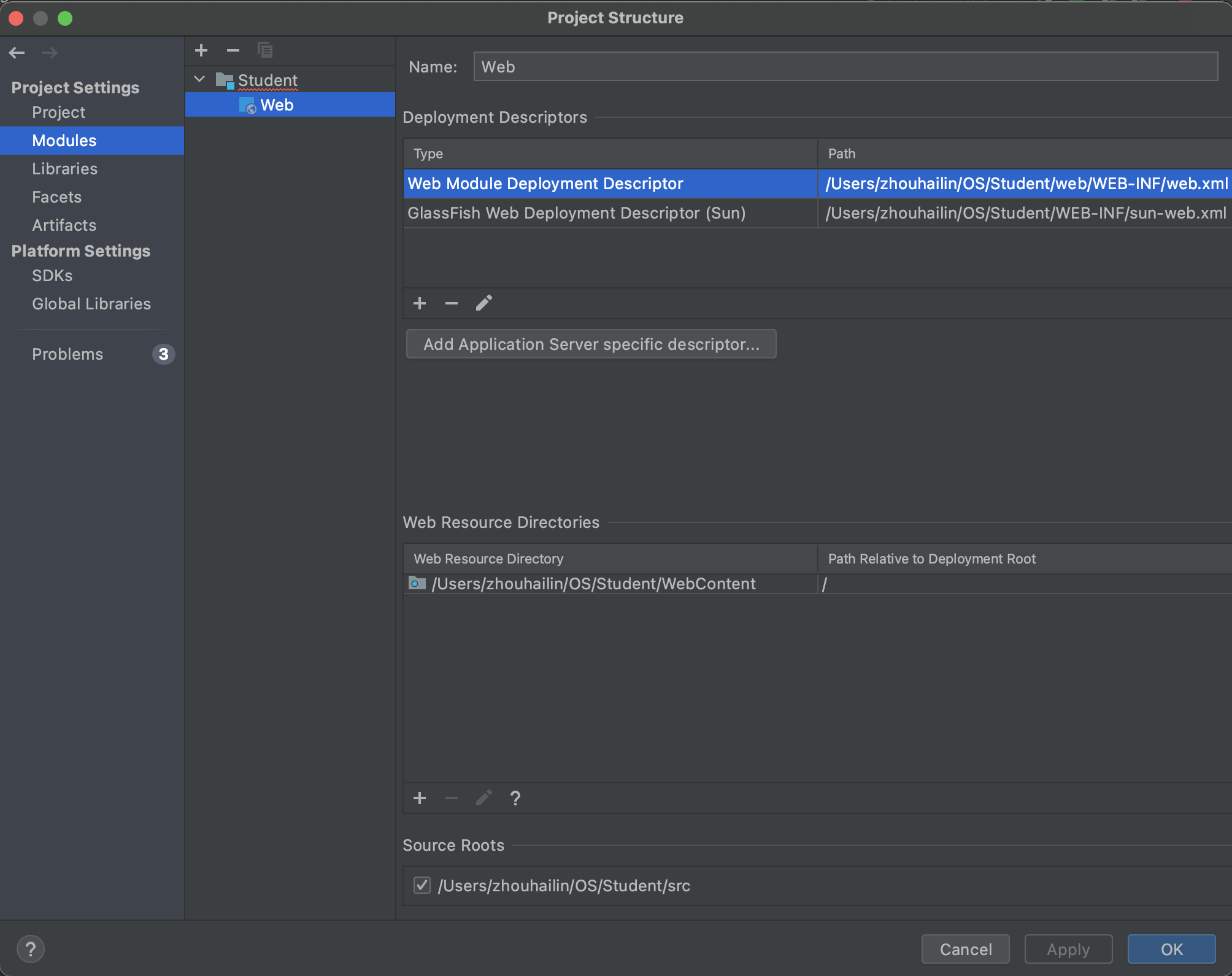Click the copy module icon
The width and height of the screenshot is (1232, 976).
(x=265, y=50)
